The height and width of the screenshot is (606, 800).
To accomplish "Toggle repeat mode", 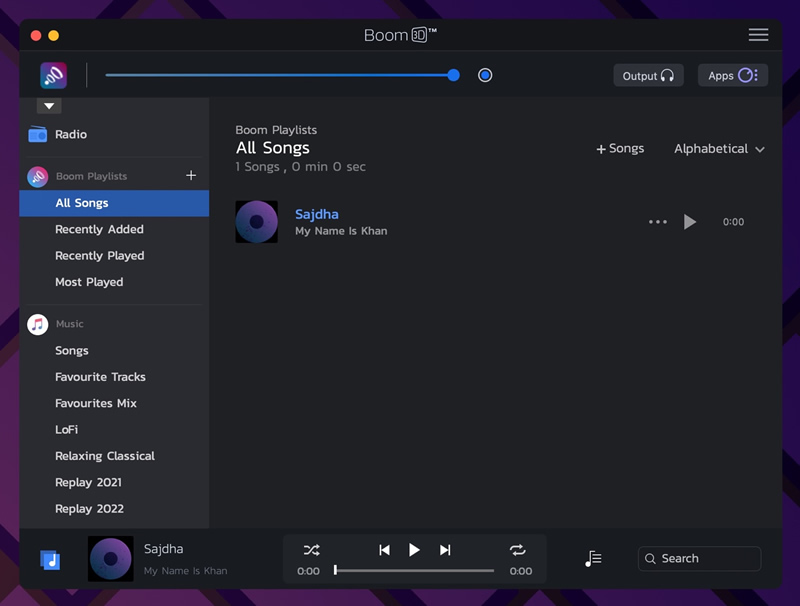I will click(517, 550).
